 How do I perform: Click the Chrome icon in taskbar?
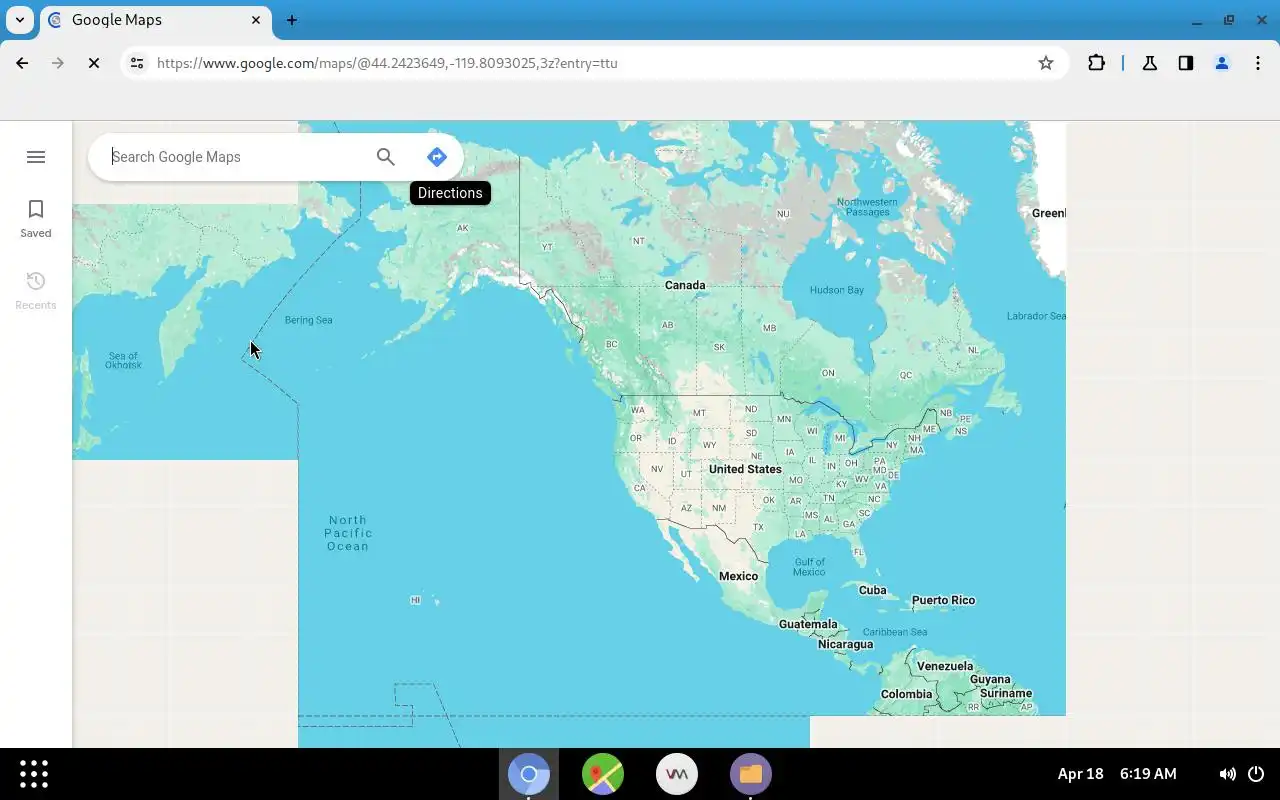click(529, 774)
